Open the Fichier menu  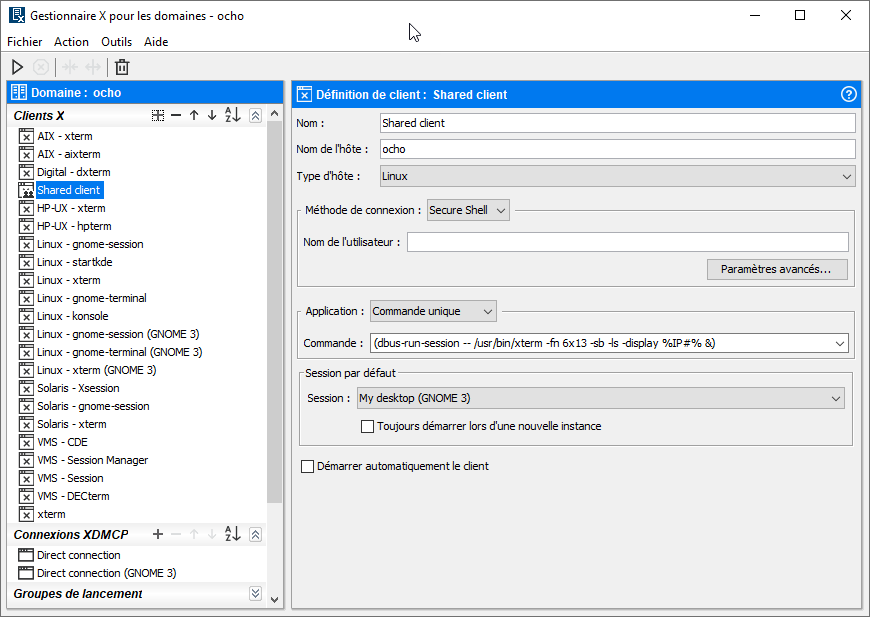coord(25,42)
